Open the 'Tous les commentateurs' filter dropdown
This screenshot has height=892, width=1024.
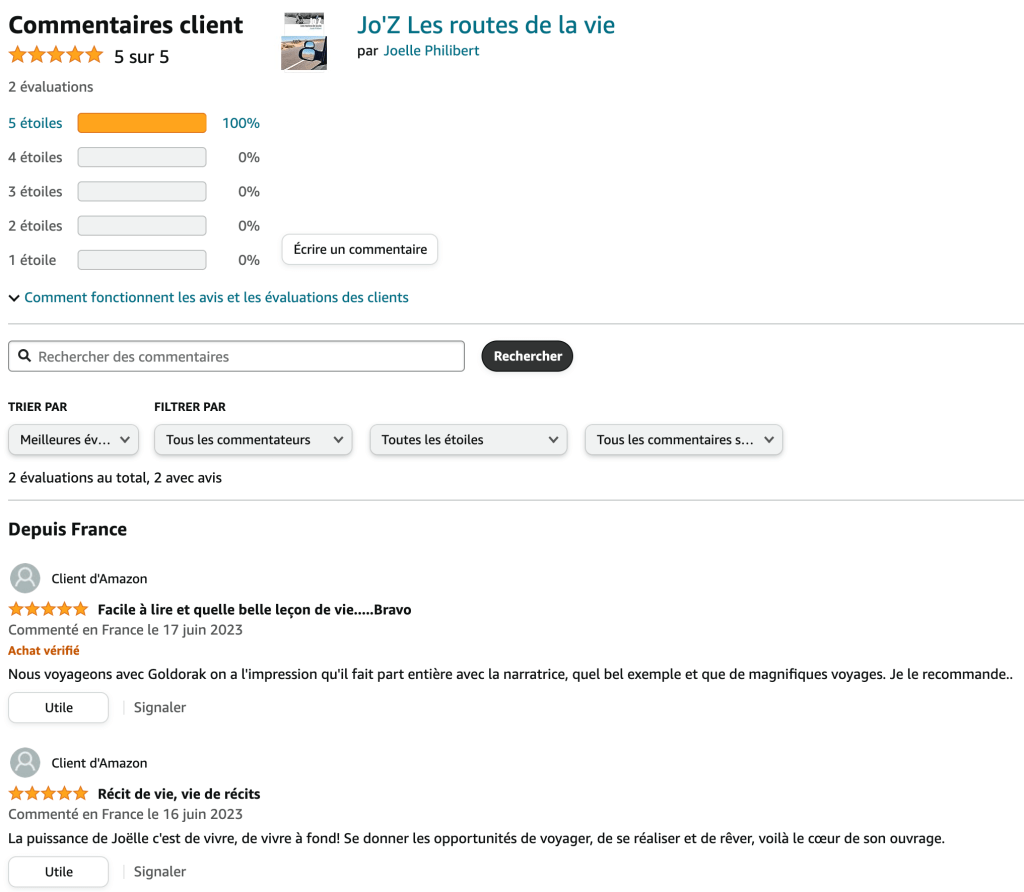252,440
